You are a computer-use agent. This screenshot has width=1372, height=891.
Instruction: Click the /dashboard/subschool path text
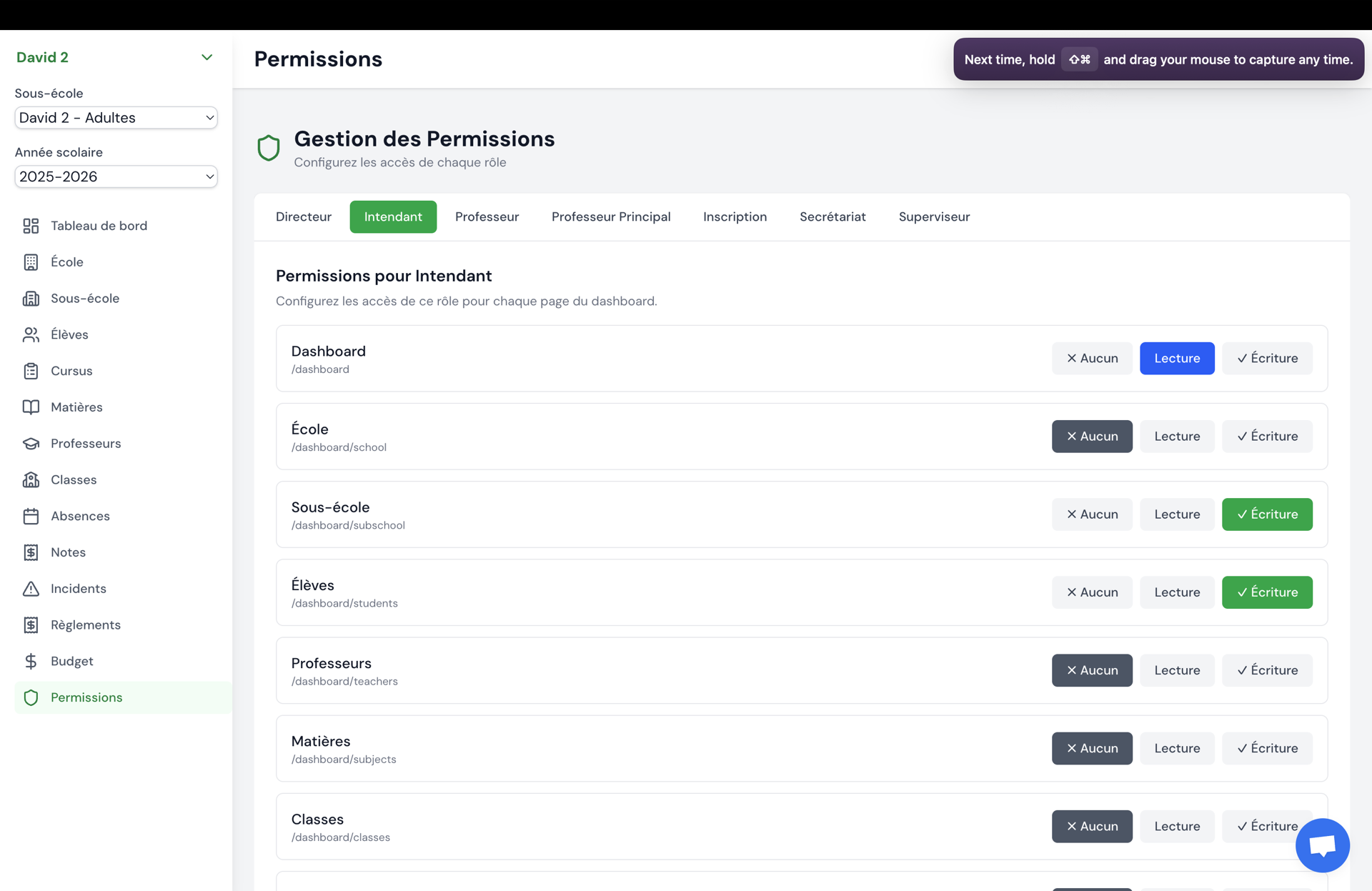point(348,525)
